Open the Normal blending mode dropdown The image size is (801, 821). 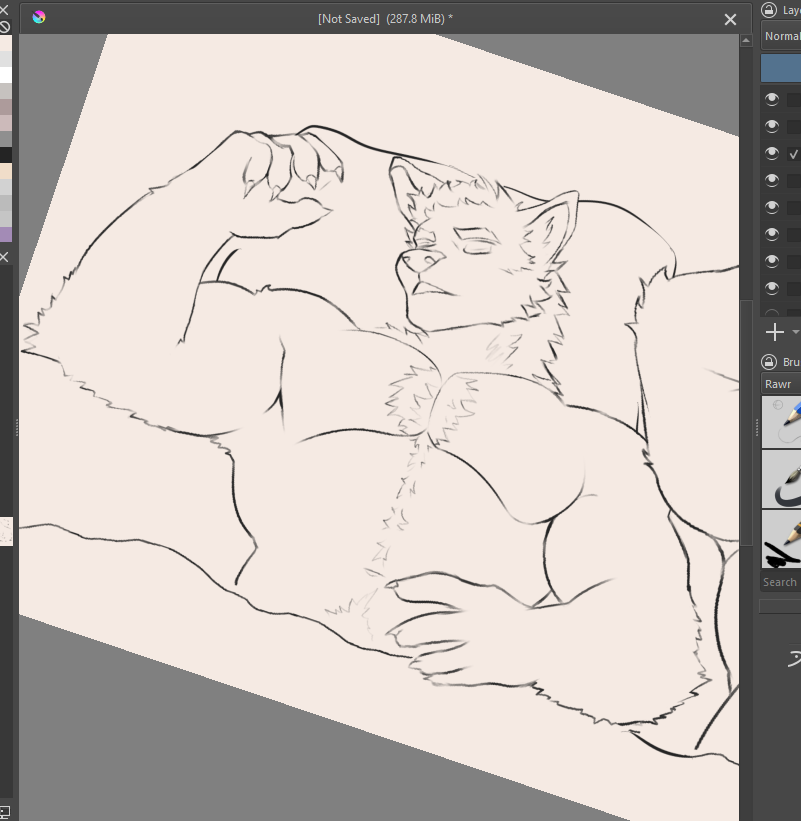pyautogui.click(x=781, y=36)
